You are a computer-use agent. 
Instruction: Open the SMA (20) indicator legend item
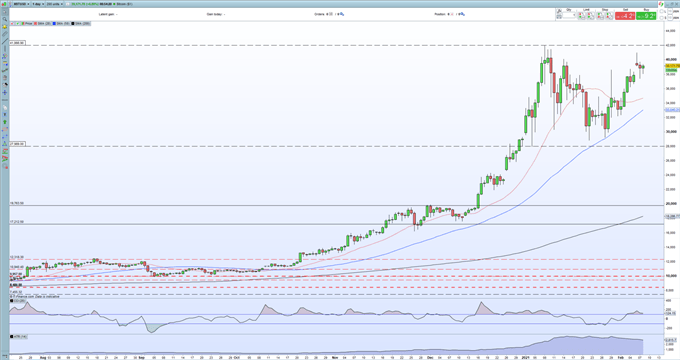[x=43, y=23]
